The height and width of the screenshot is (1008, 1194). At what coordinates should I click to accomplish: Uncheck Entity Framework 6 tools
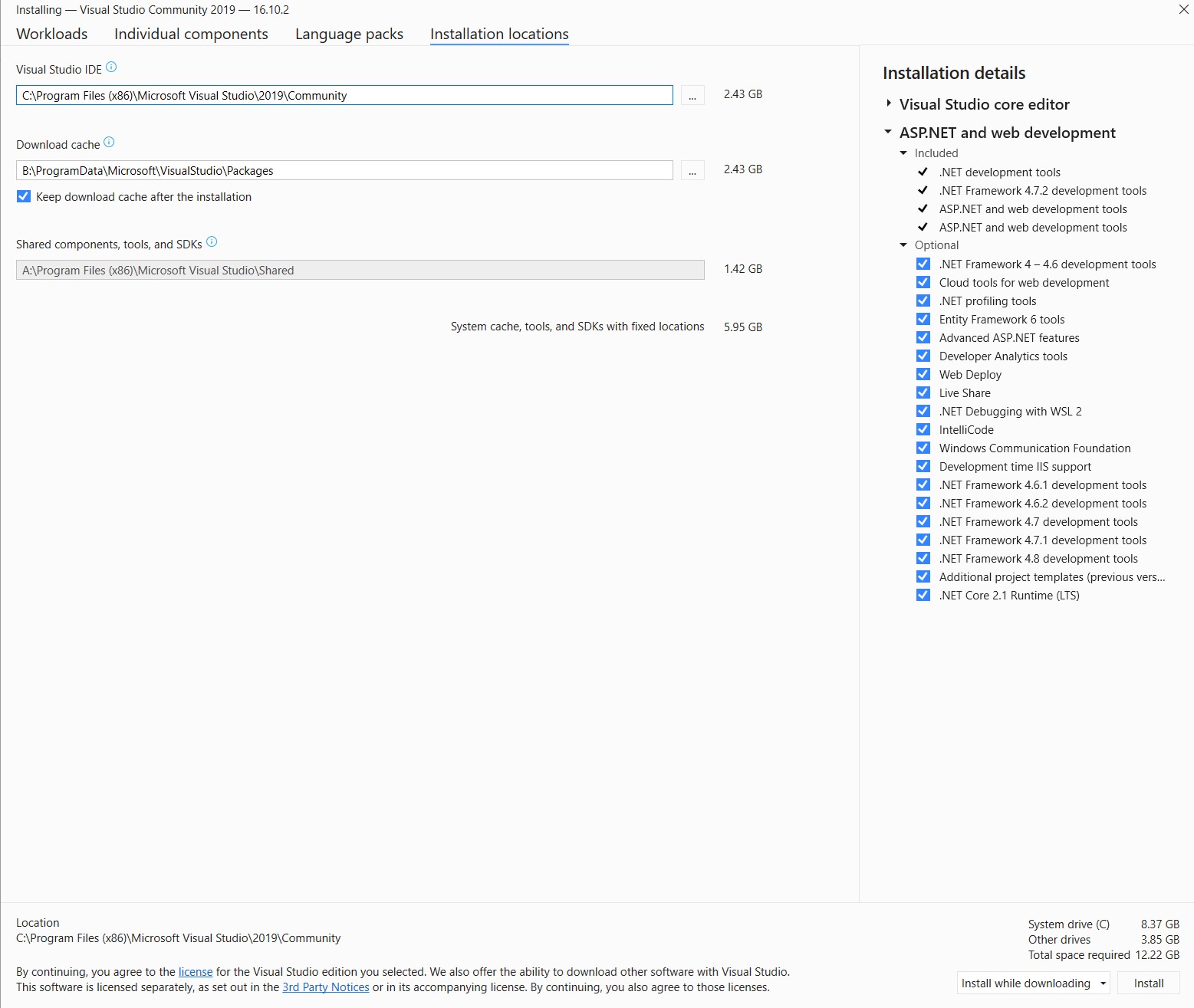(x=923, y=319)
